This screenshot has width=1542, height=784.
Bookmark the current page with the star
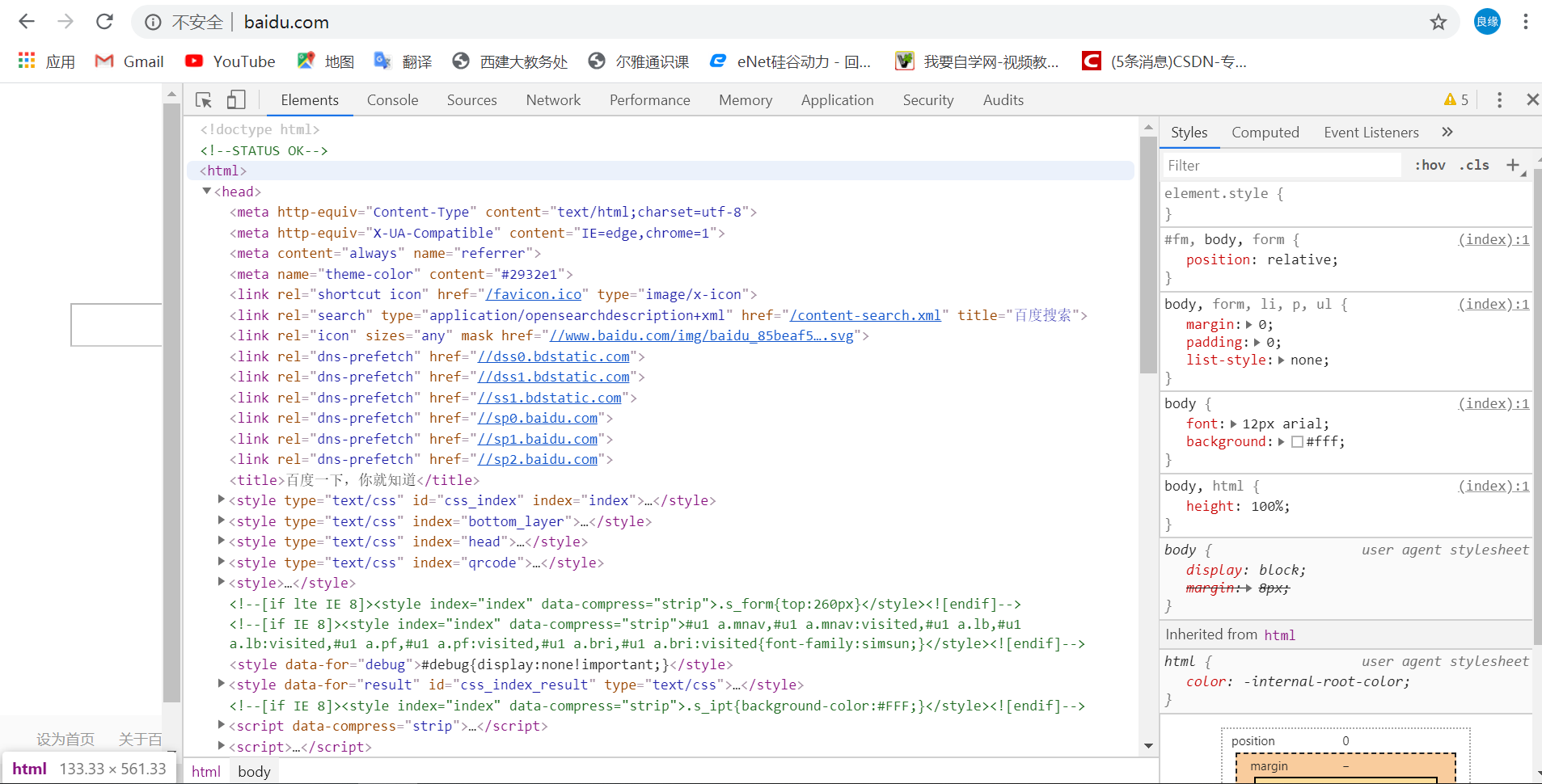1438,22
